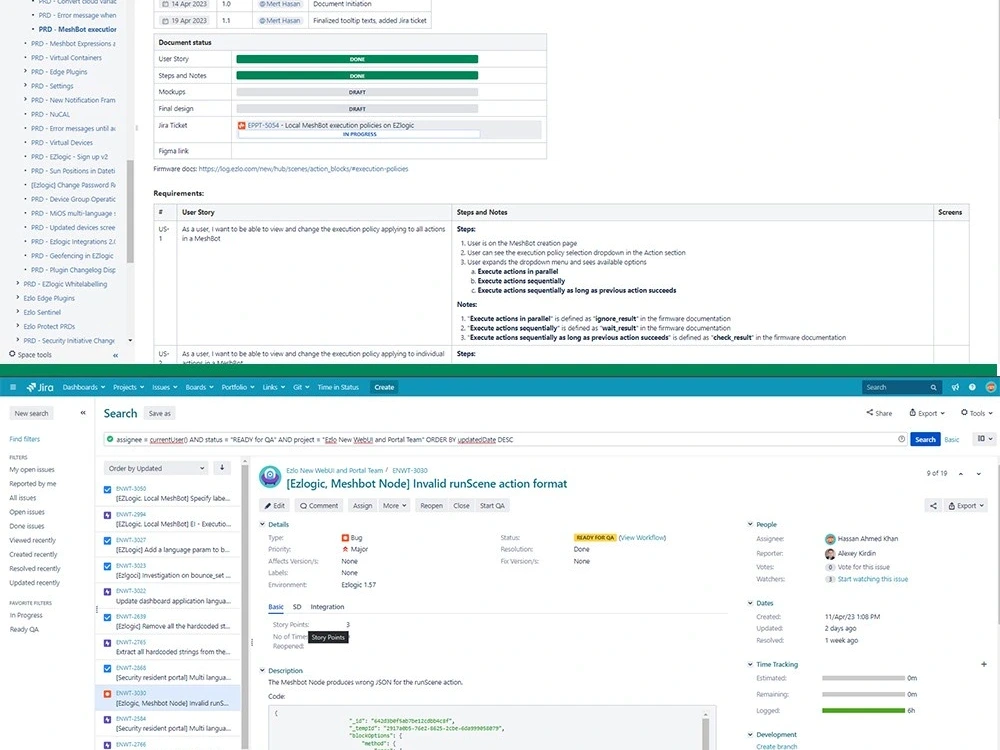Screen dimensions: 1000x750
Task: Click the green Logged time bar
Action: [x=863, y=710]
